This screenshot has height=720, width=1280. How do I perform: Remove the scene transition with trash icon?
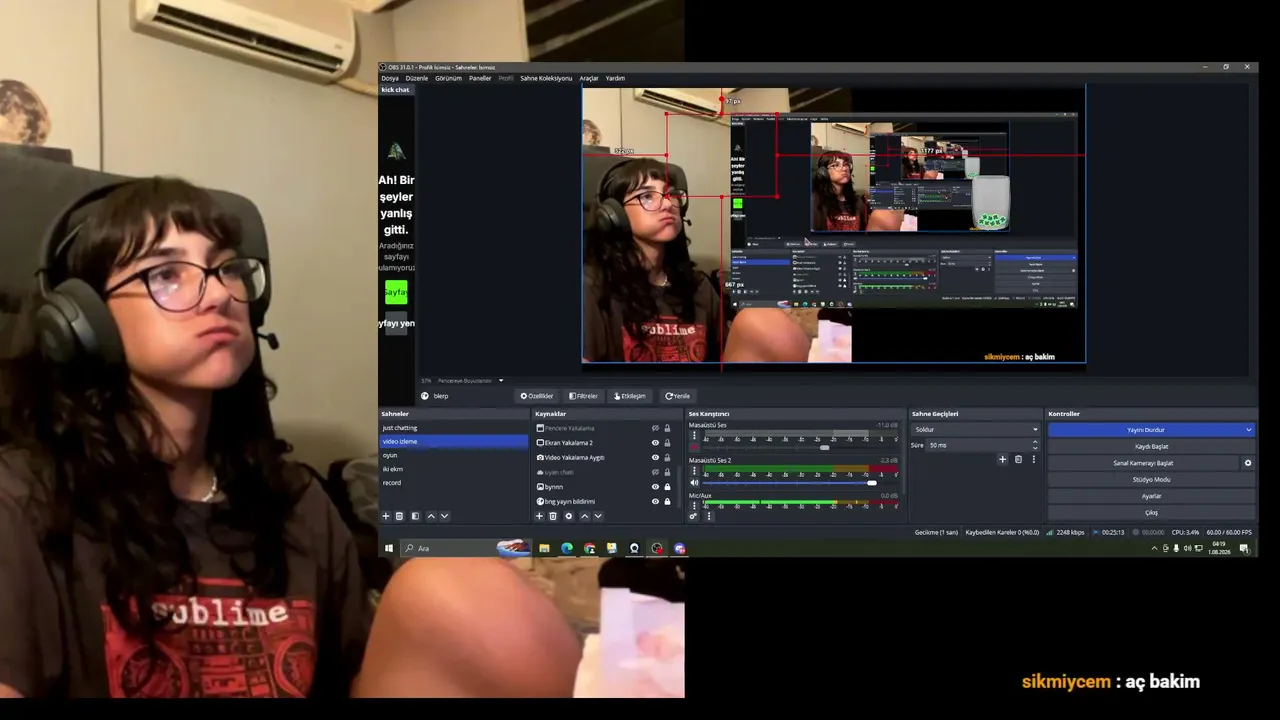1019,459
